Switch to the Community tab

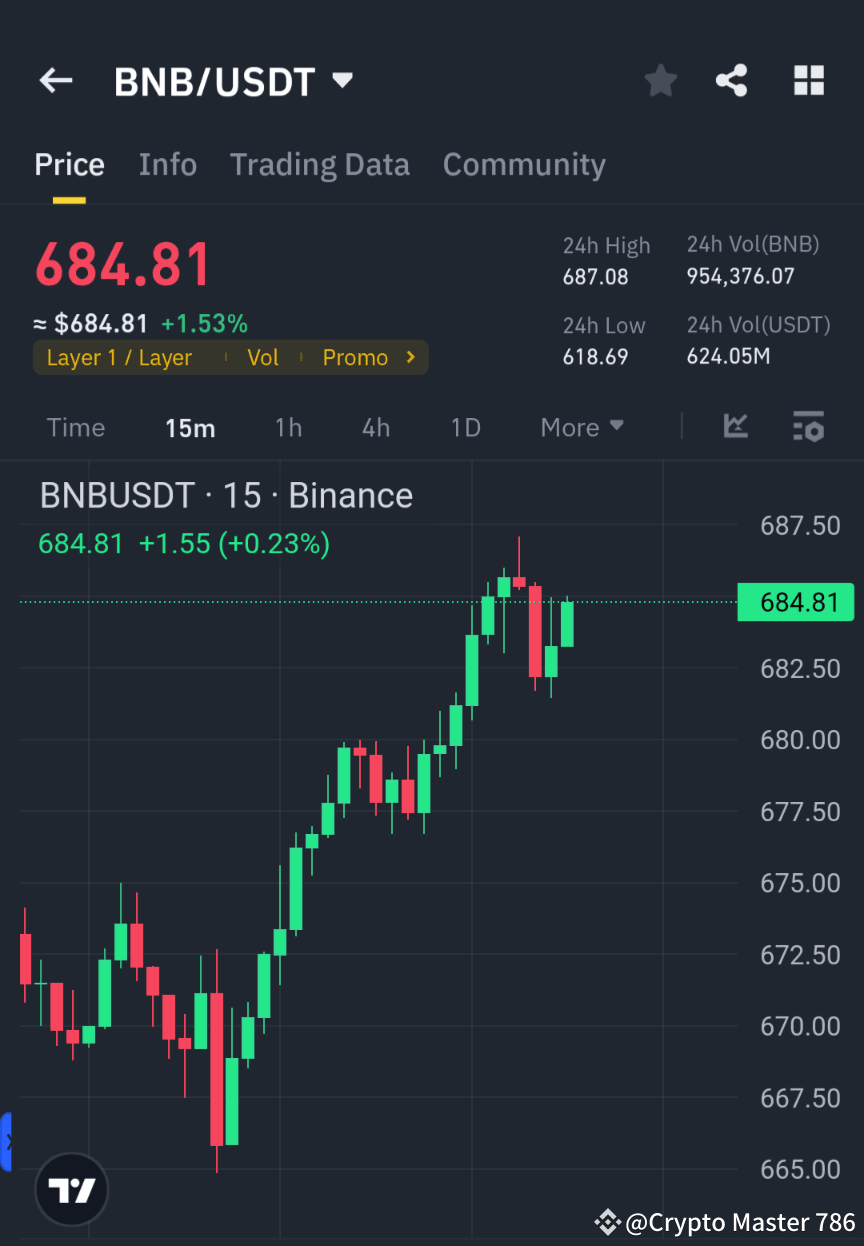click(x=524, y=164)
